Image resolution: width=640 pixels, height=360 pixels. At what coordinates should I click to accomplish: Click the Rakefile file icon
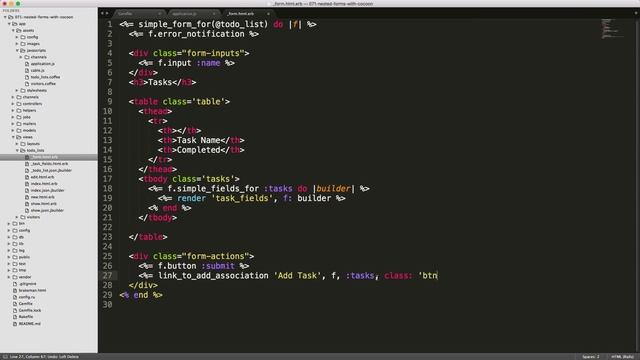pyautogui.click(x=15, y=317)
